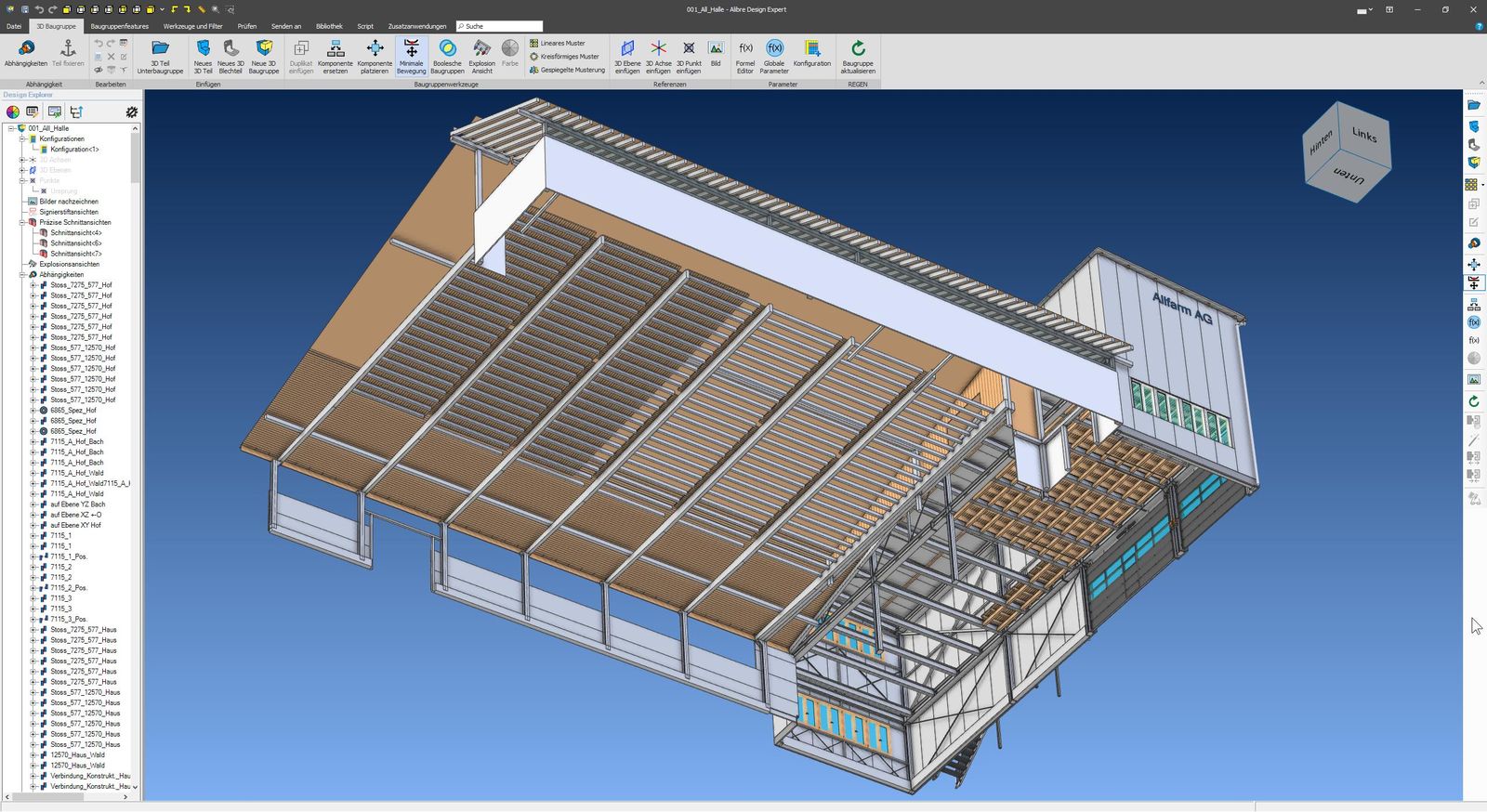The height and width of the screenshot is (812, 1487).
Task: Click the Duplikat einfügen icon
Action: (301, 56)
